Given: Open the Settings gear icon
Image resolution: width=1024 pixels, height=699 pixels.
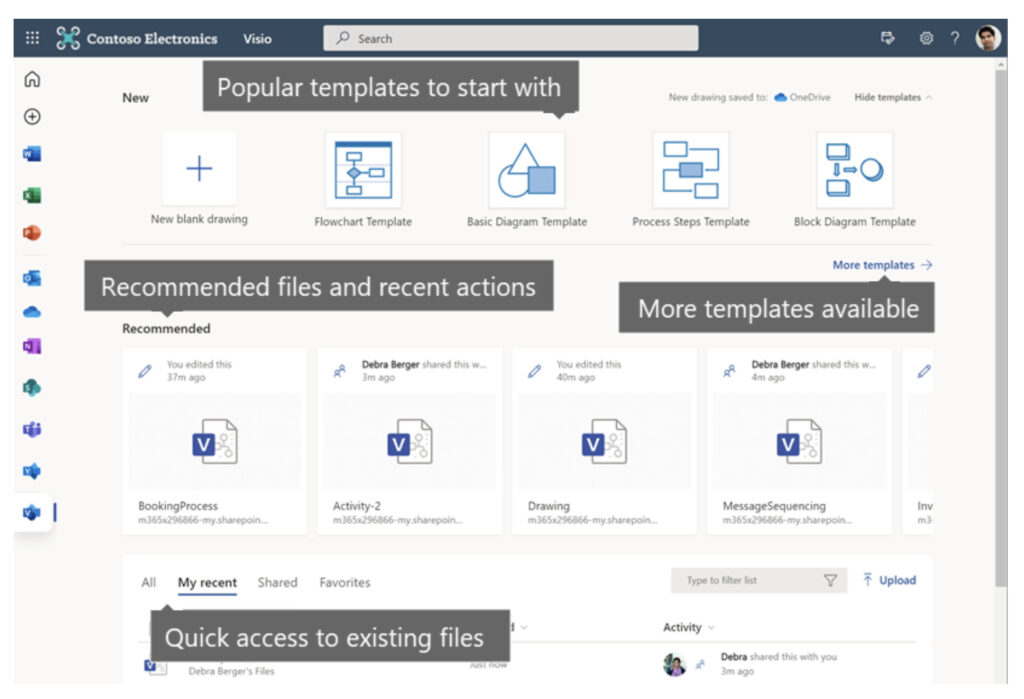Looking at the screenshot, I should [926, 38].
